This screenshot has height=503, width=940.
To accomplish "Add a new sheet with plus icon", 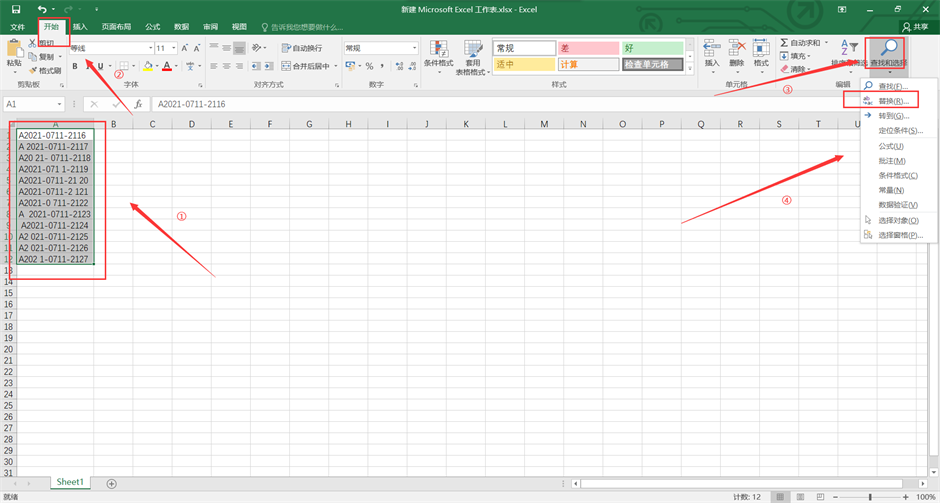I will [x=111, y=483].
